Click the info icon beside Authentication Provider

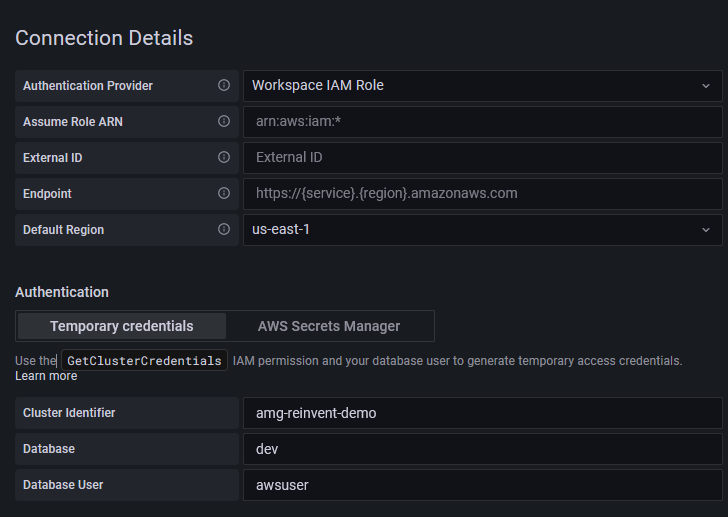click(224, 86)
